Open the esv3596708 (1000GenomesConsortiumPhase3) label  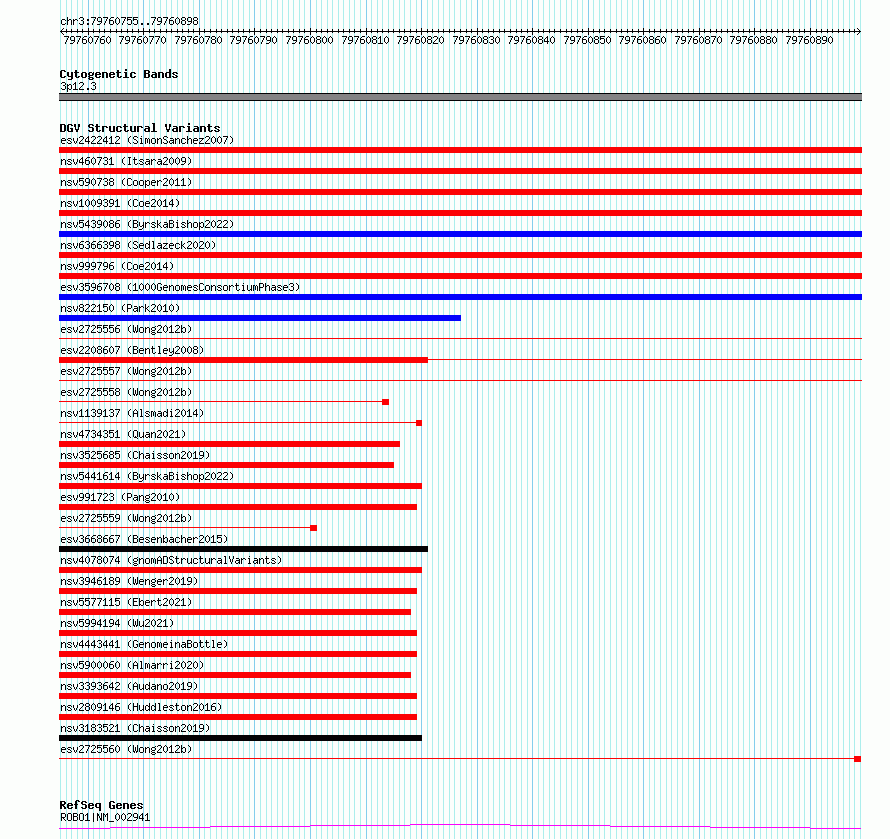tap(180, 287)
